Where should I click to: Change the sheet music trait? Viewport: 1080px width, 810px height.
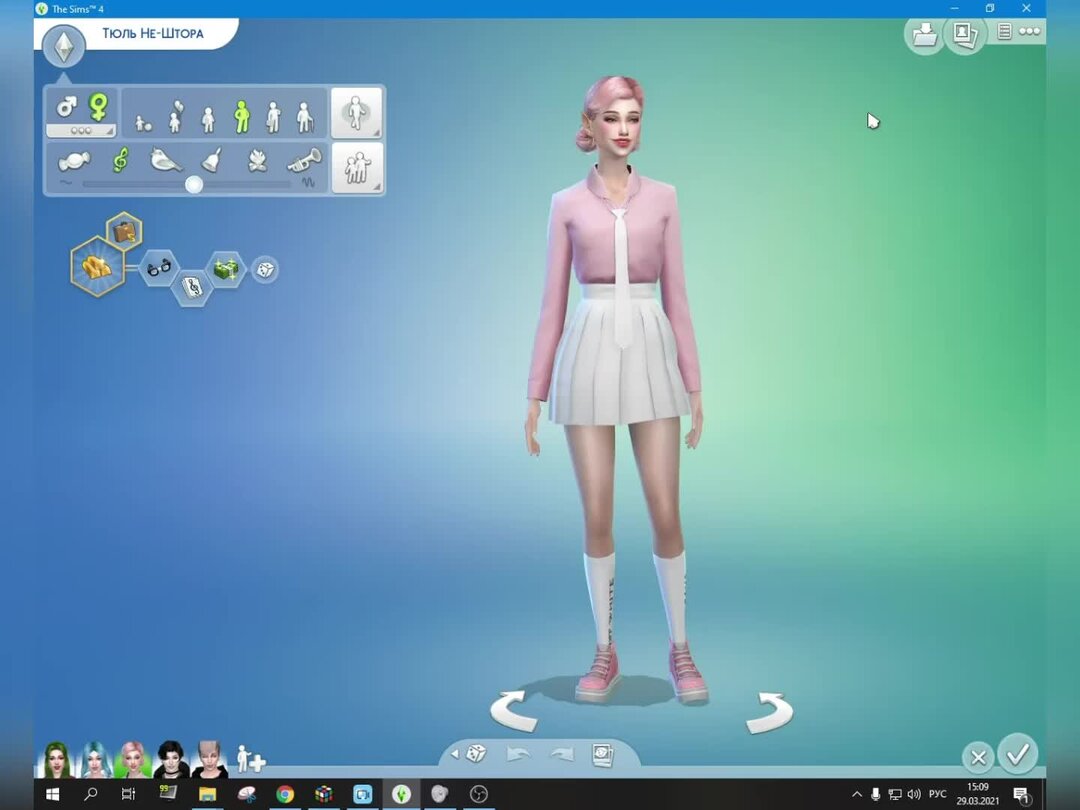[192, 287]
